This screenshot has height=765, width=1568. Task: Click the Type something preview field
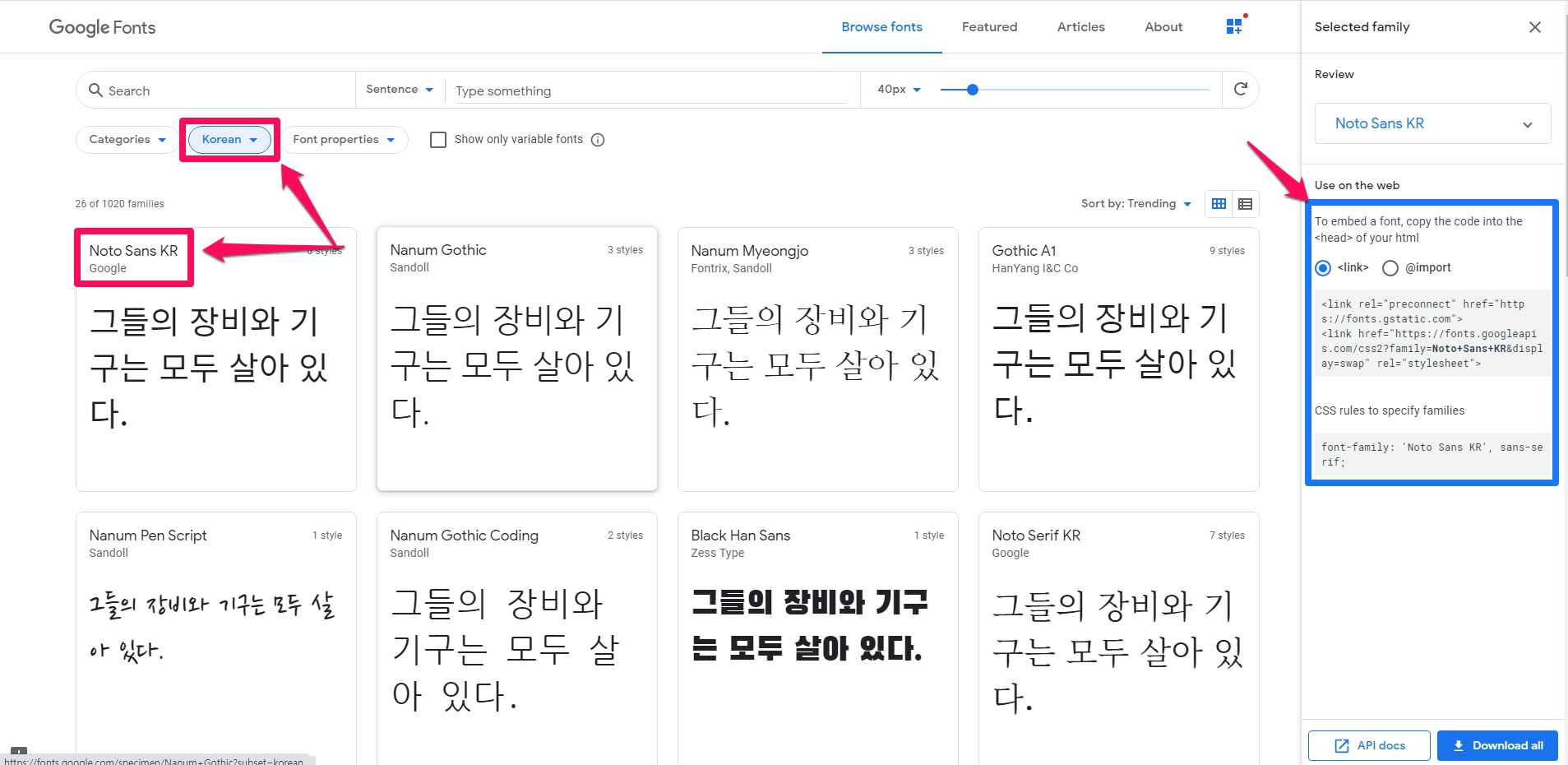650,90
